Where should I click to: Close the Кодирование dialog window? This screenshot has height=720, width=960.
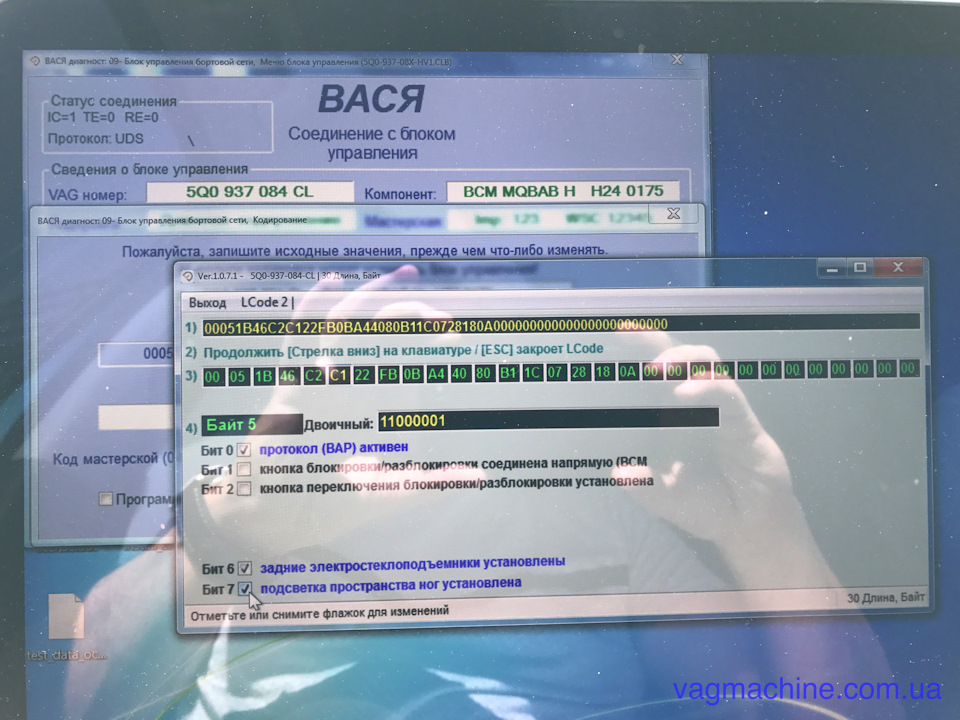tap(673, 214)
